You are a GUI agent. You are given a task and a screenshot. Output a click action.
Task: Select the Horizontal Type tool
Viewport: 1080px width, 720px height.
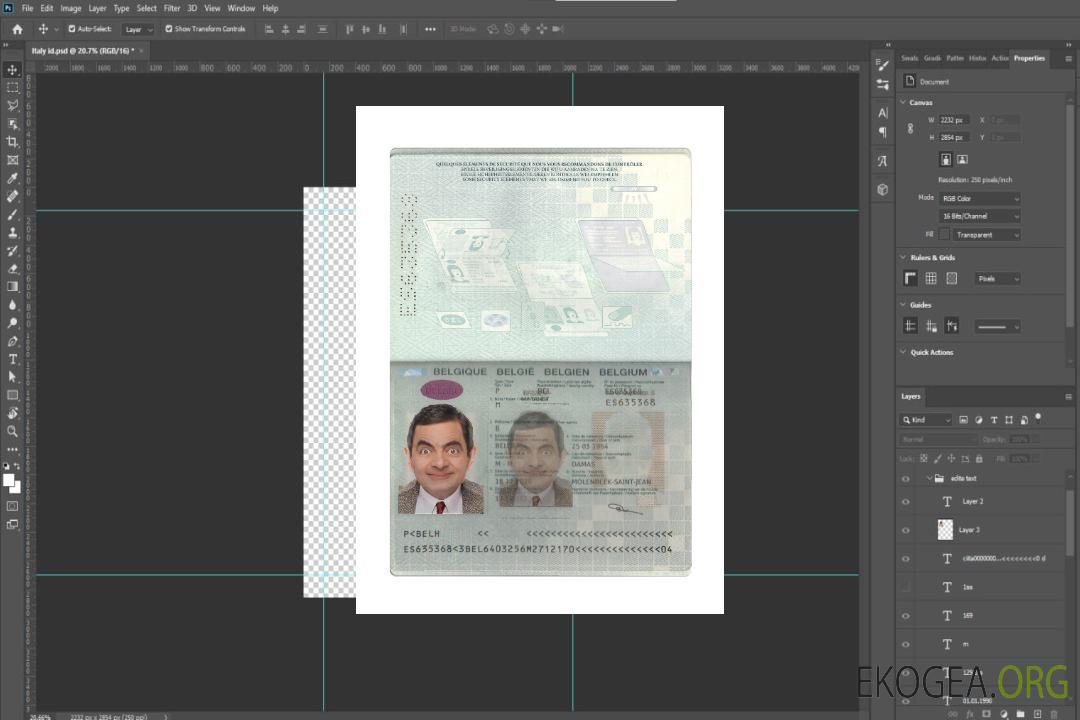[12, 359]
